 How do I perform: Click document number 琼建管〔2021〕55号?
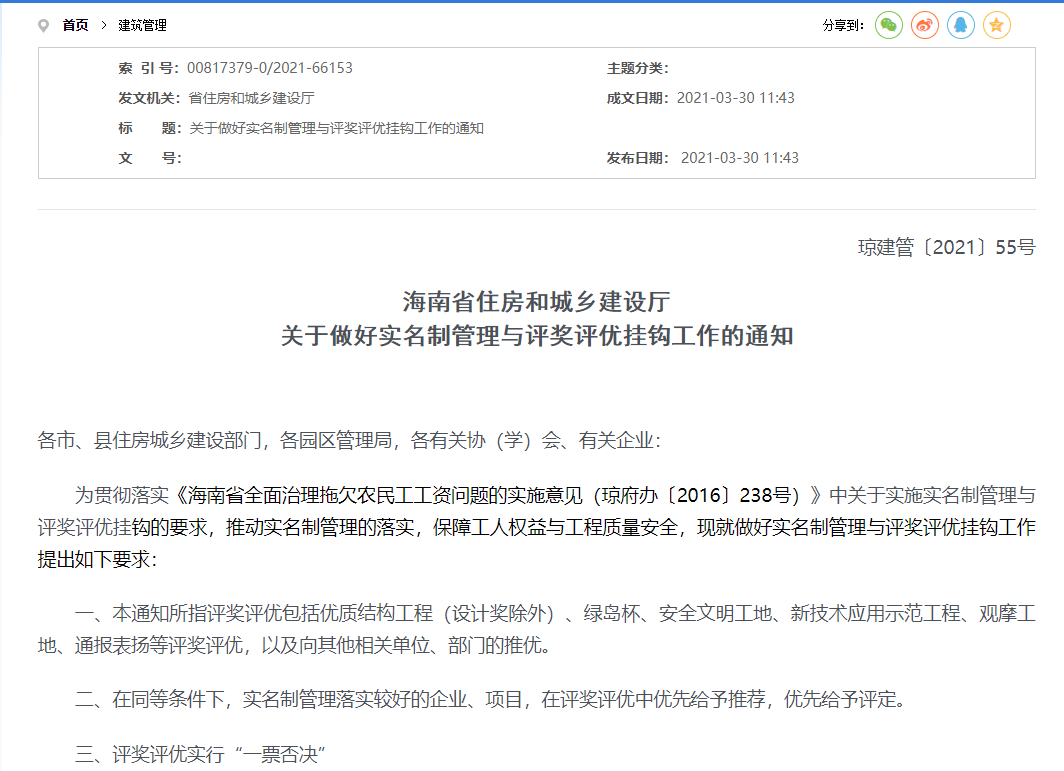click(x=946, y=247)
